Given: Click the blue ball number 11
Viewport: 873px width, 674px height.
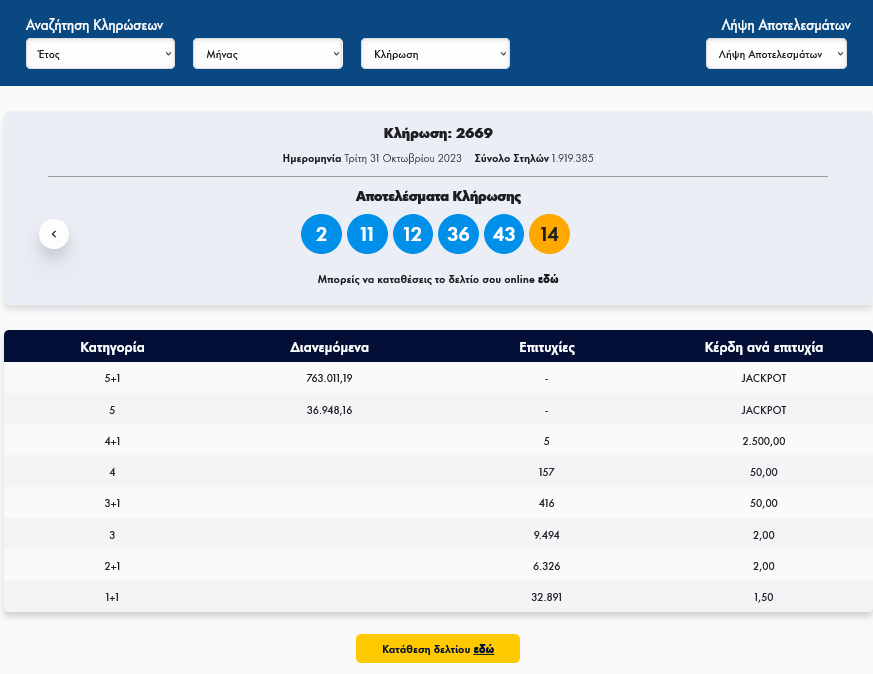Looking at the screenshot, I should [x=367, y=235].
